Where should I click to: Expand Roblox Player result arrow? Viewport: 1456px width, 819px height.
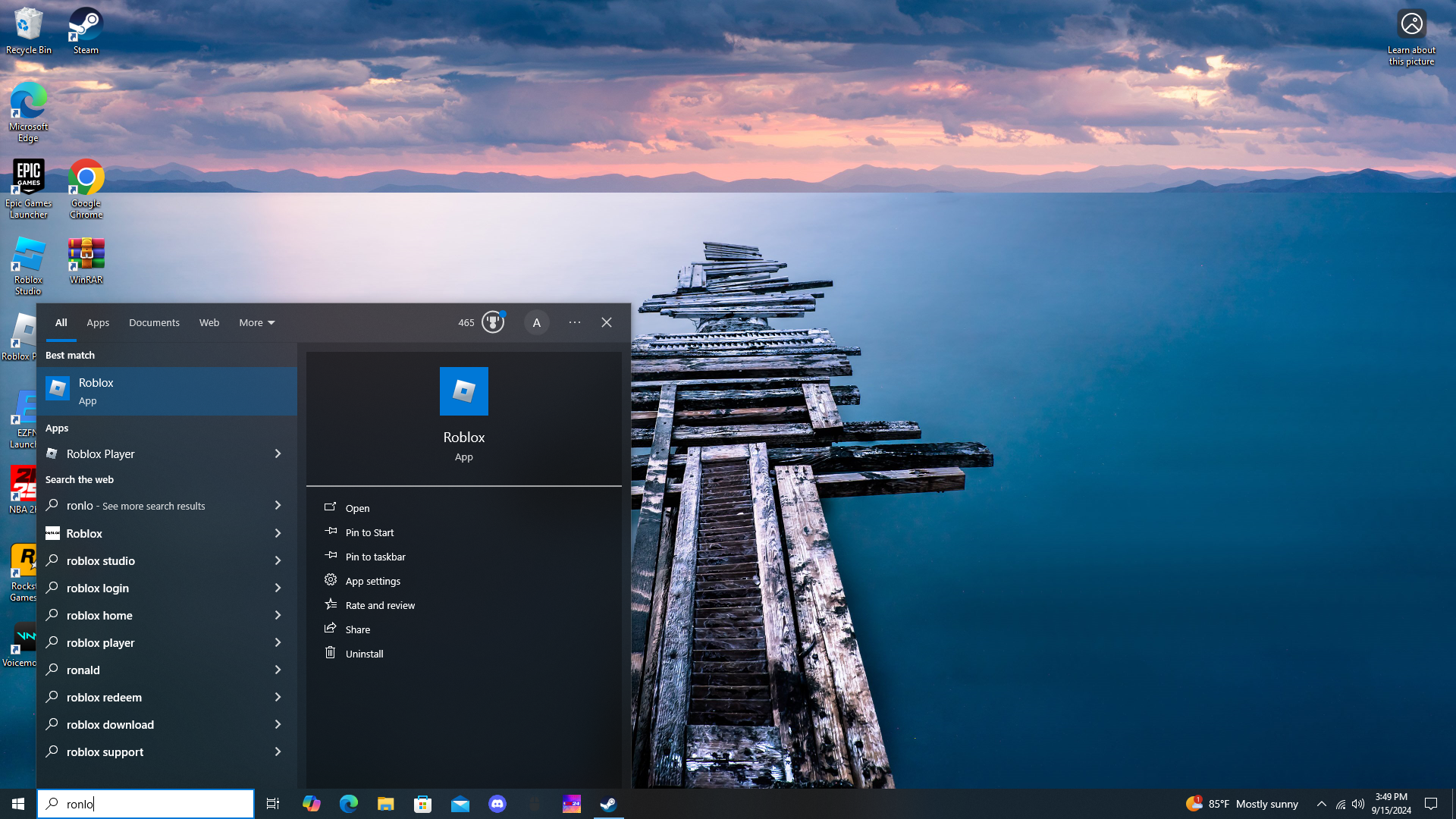point(278,453)
